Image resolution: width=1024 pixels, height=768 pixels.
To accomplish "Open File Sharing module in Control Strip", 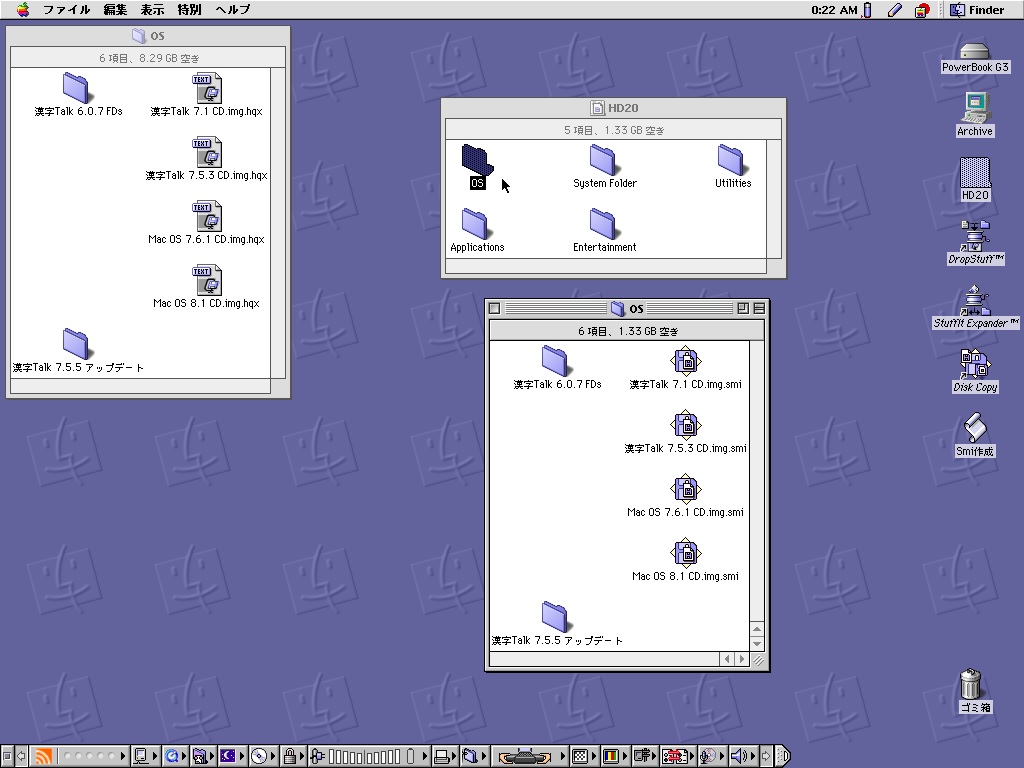I will tap(203, 756).
